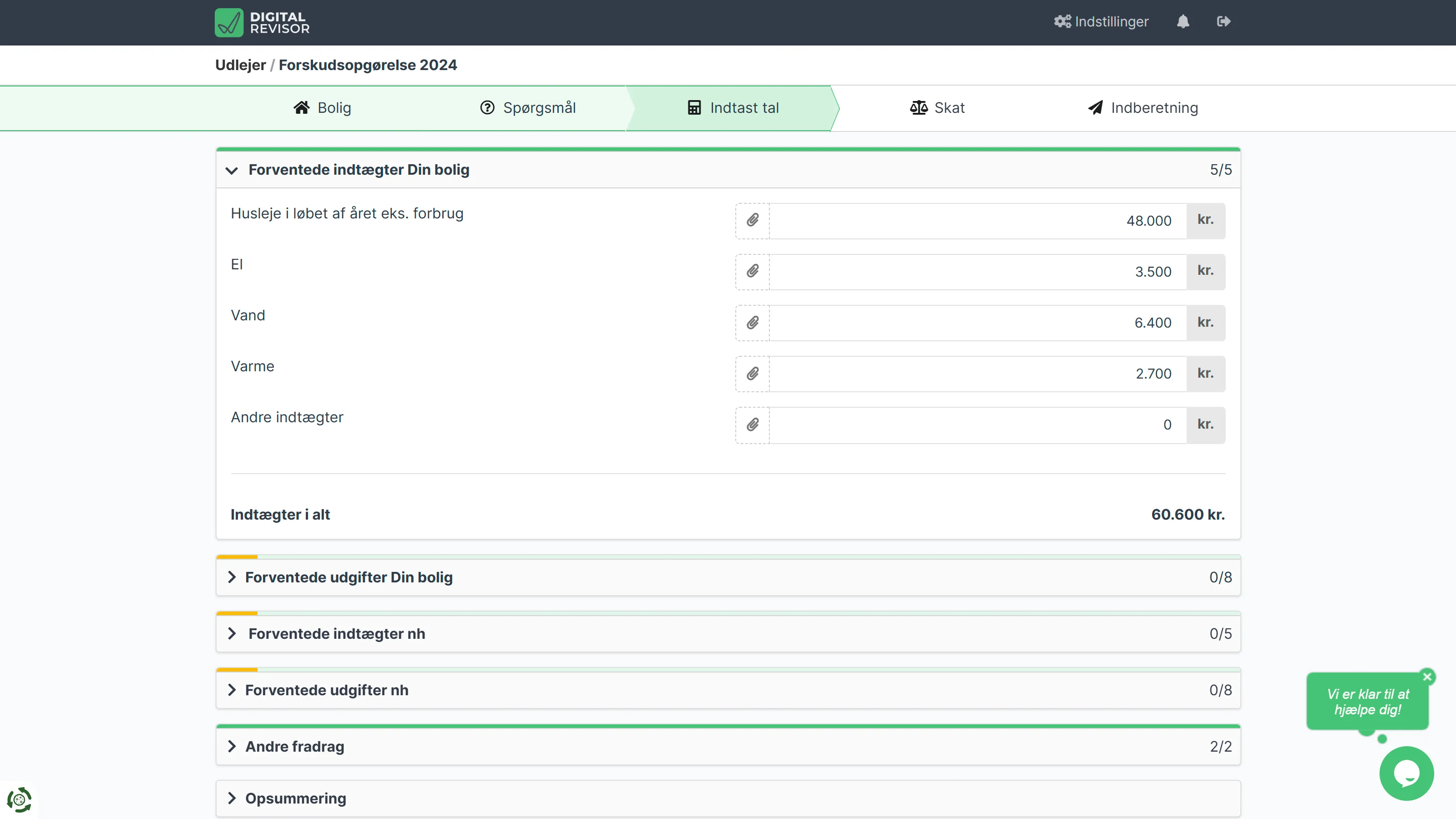Click paperclip icon next to El

pyautogui.click(x=752, y=271)
